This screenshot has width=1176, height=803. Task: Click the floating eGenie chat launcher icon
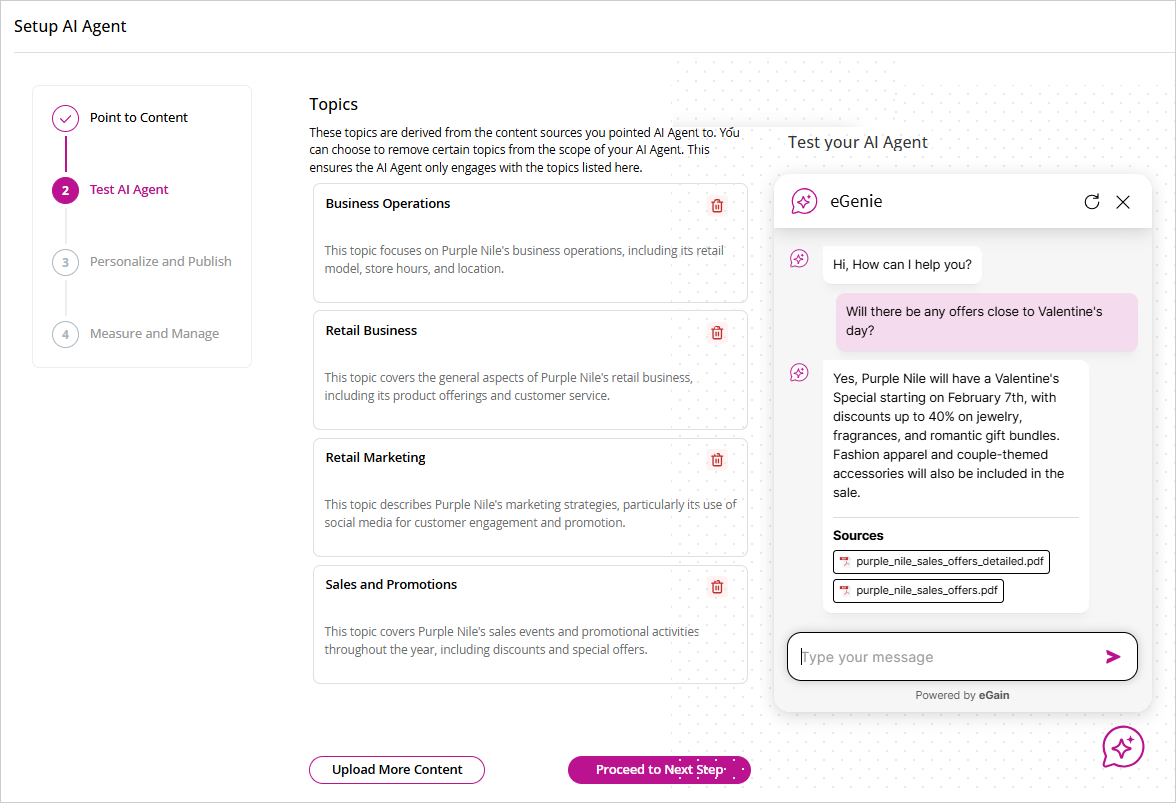(1123, 747)
